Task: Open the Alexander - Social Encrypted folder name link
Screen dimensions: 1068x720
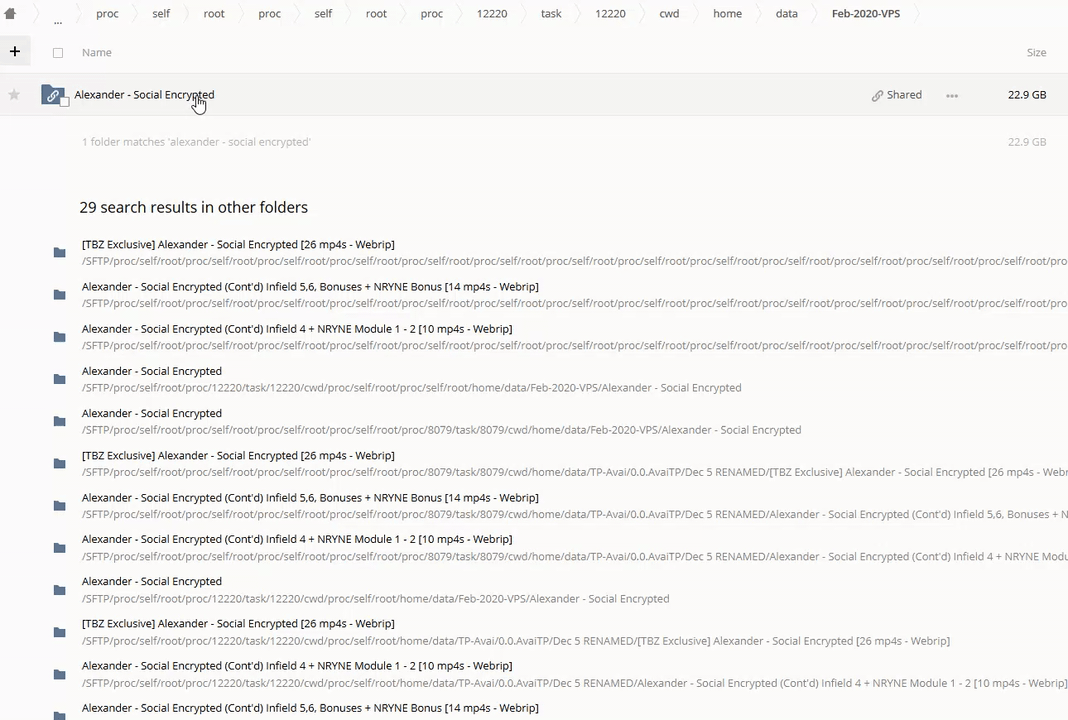Action: (x=144, y=95)
